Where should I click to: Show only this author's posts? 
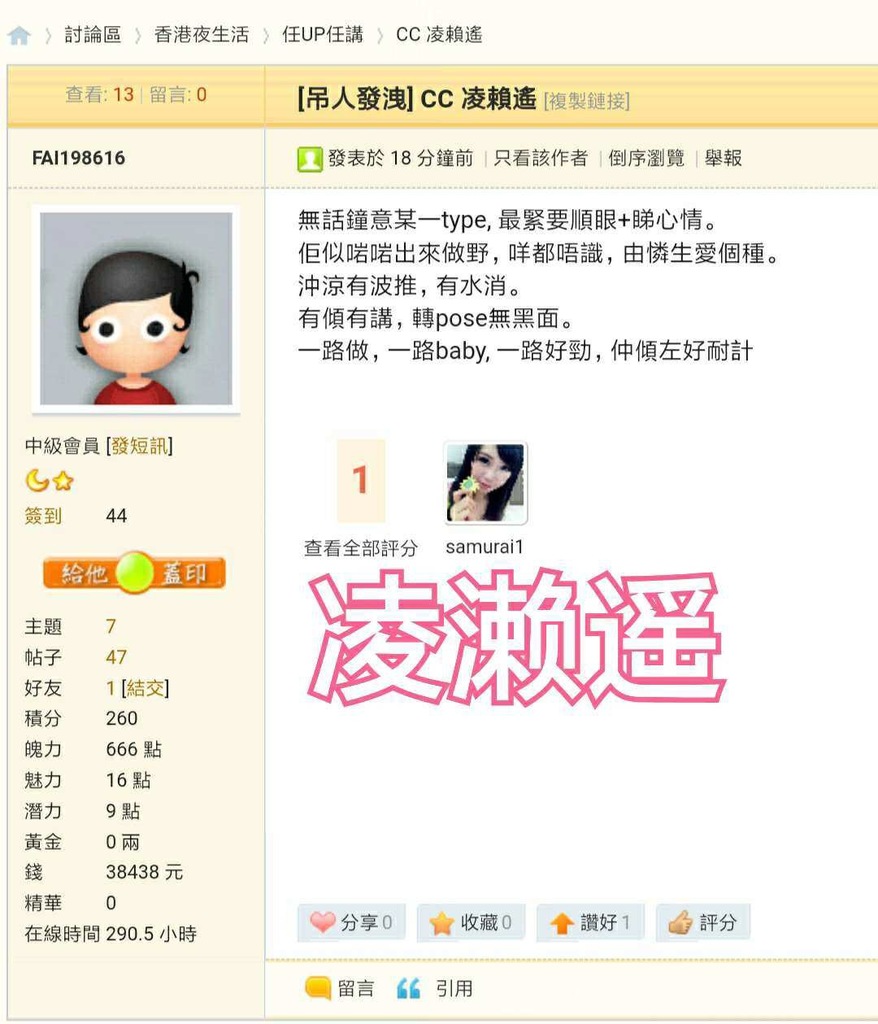coord(540,158)
